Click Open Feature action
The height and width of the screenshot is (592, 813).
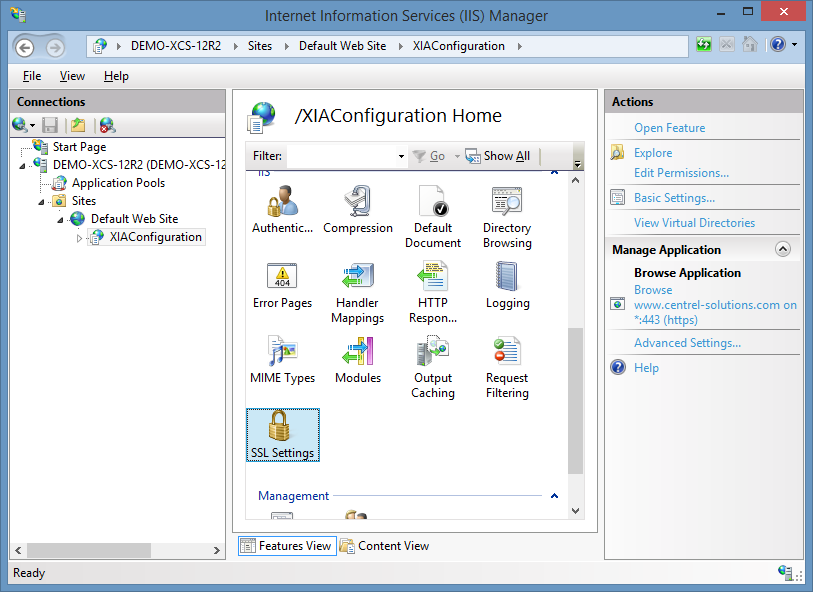pos(669,128)
